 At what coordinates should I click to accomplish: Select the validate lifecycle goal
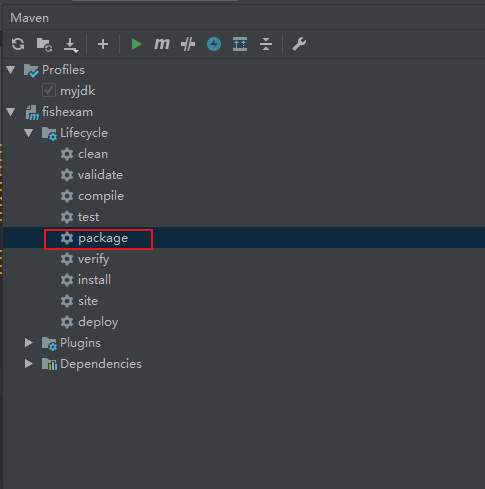coord(100,175)
